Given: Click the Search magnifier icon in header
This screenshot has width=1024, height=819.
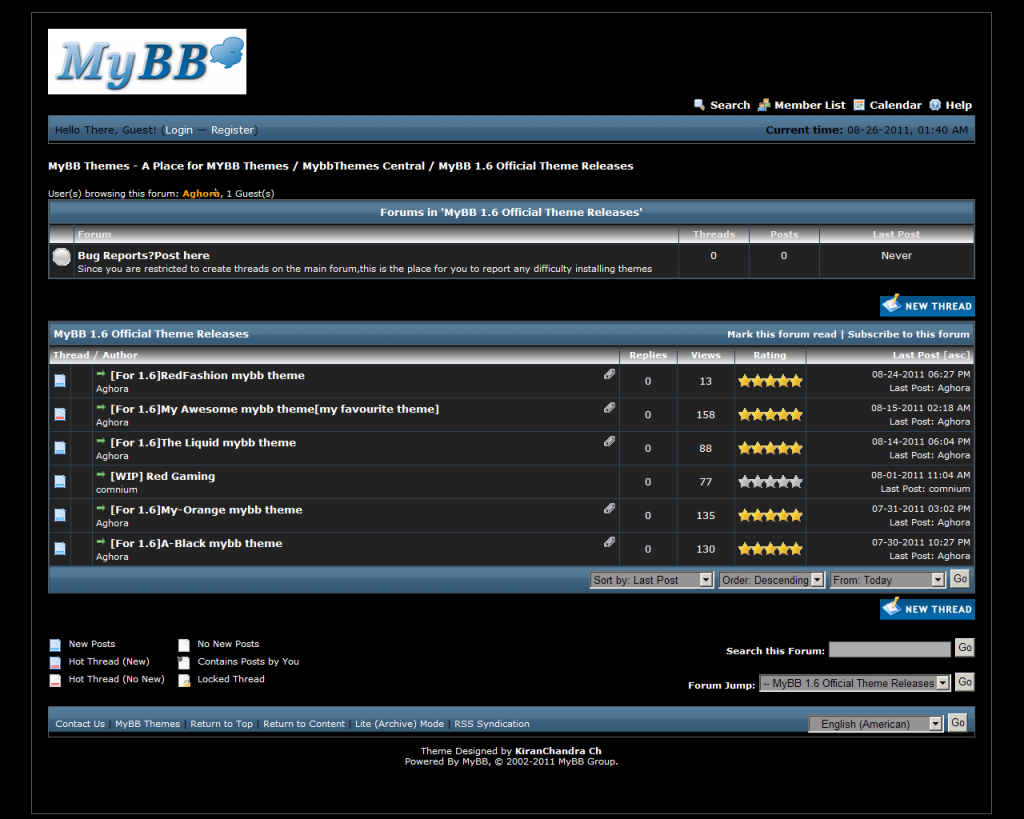Looking at the screenshot, I should click(x=700, y=105).
